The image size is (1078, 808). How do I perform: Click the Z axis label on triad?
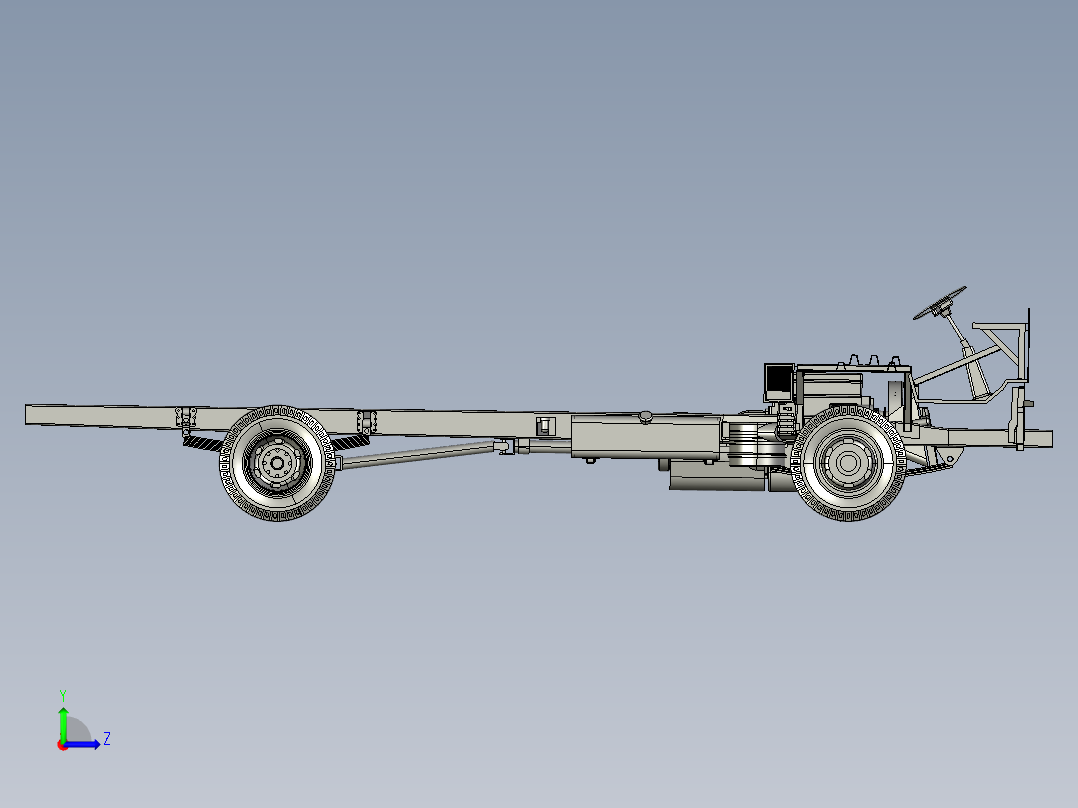click(107, 739)
